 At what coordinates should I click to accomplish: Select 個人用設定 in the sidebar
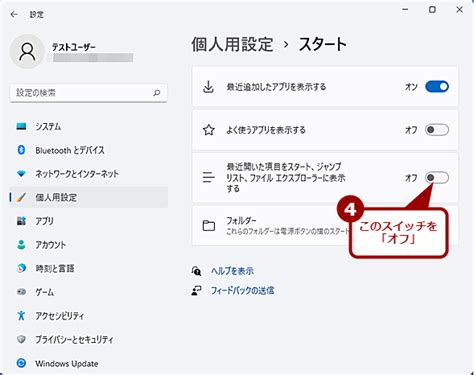pyautogui.click(x=89, y=197)
